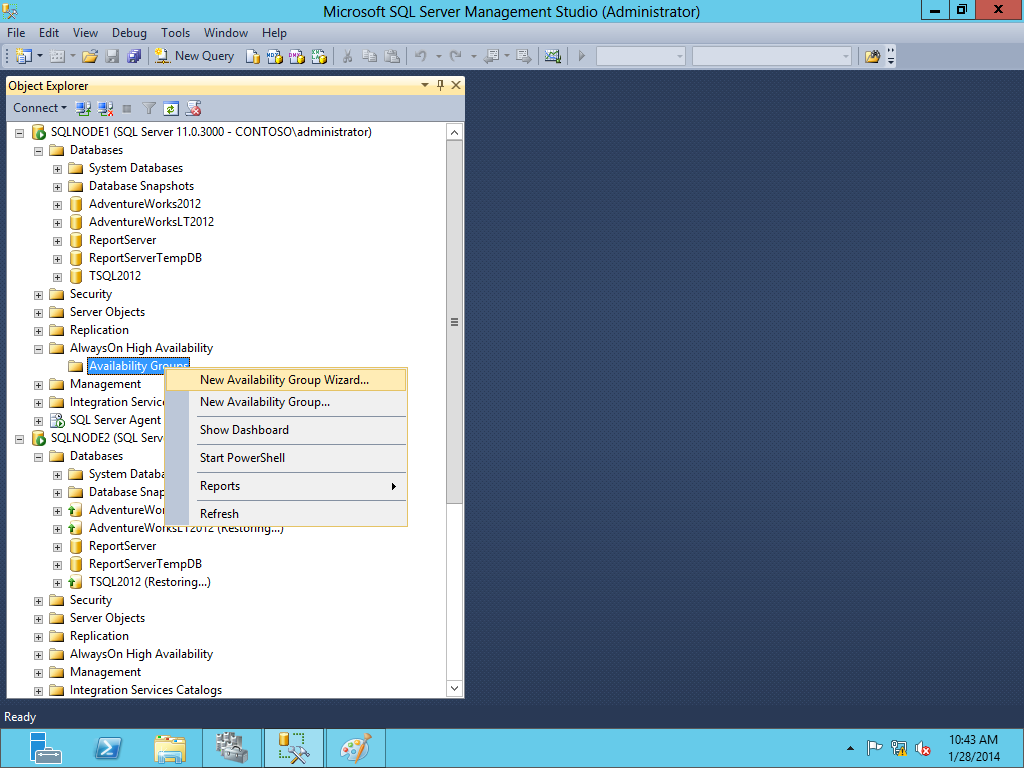Collapse SQLNODE1 Databases folder
Viewport: 1024px width, 768px height.
click(39, 151)
